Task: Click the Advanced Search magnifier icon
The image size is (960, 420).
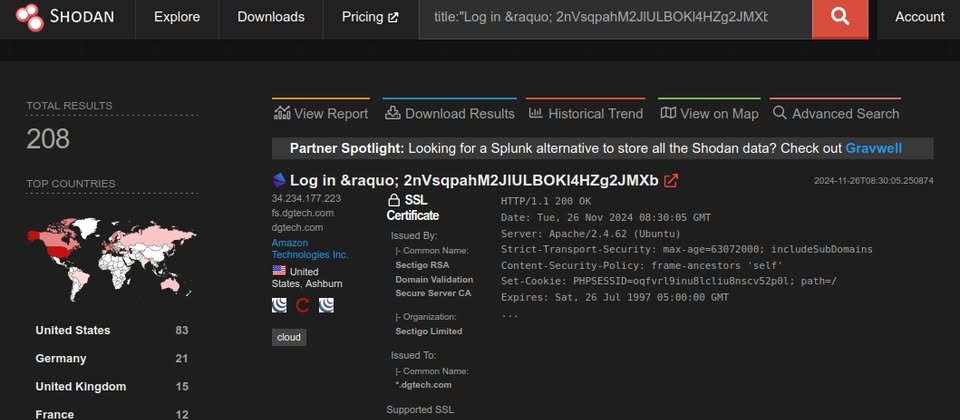Action: [x=779, y=113]
